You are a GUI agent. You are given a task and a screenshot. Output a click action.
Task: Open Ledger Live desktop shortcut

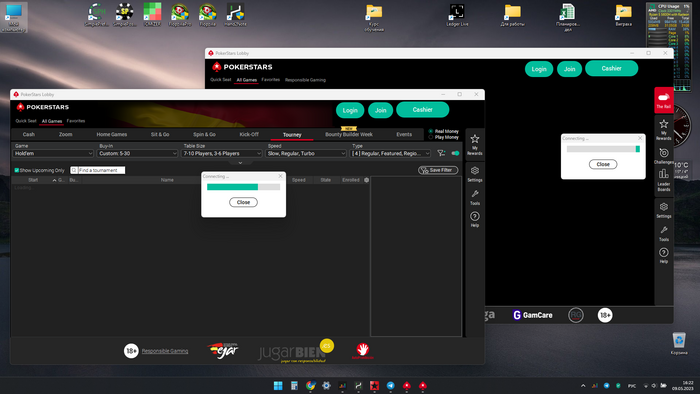pos(457,15)
